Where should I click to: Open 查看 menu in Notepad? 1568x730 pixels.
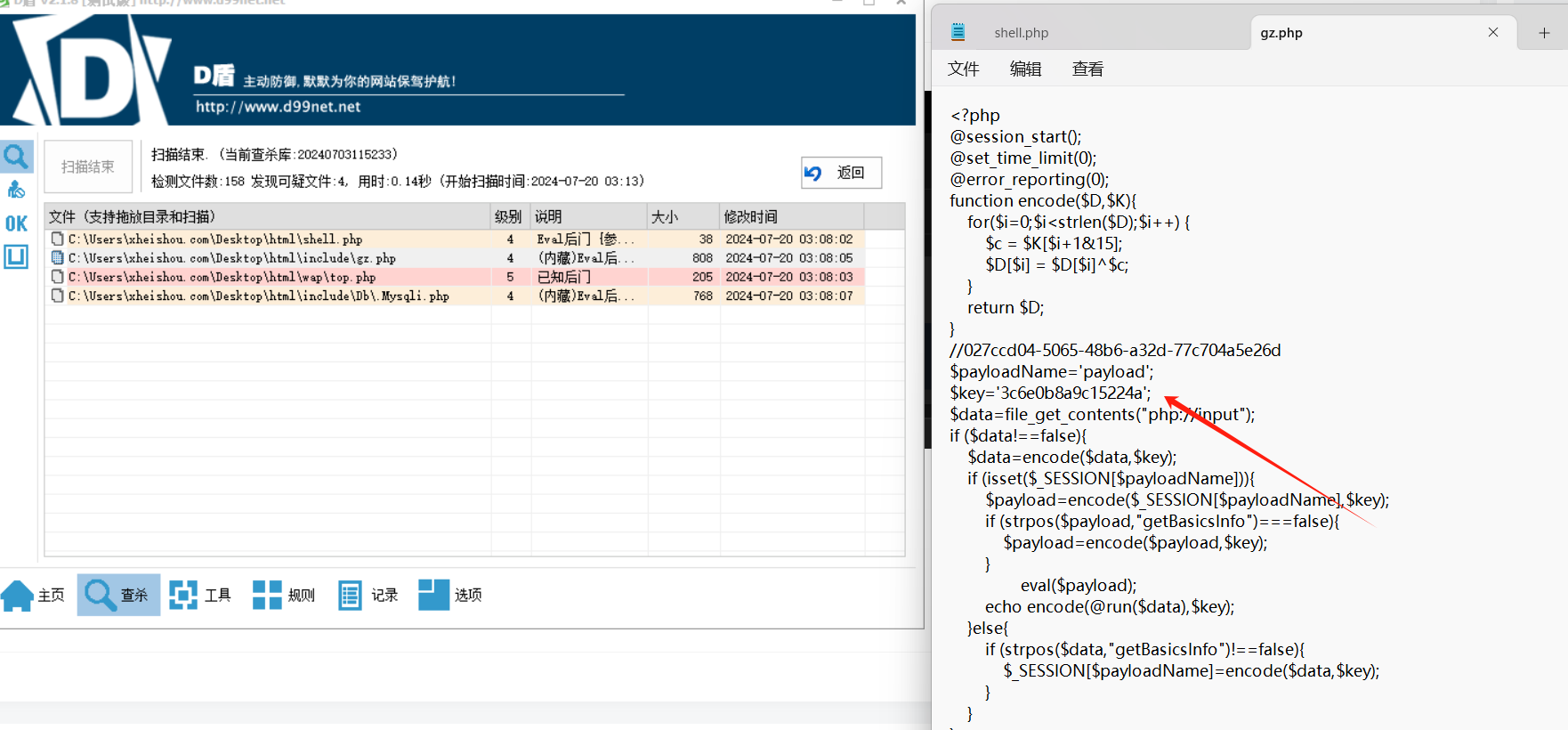pos(1088,69)
